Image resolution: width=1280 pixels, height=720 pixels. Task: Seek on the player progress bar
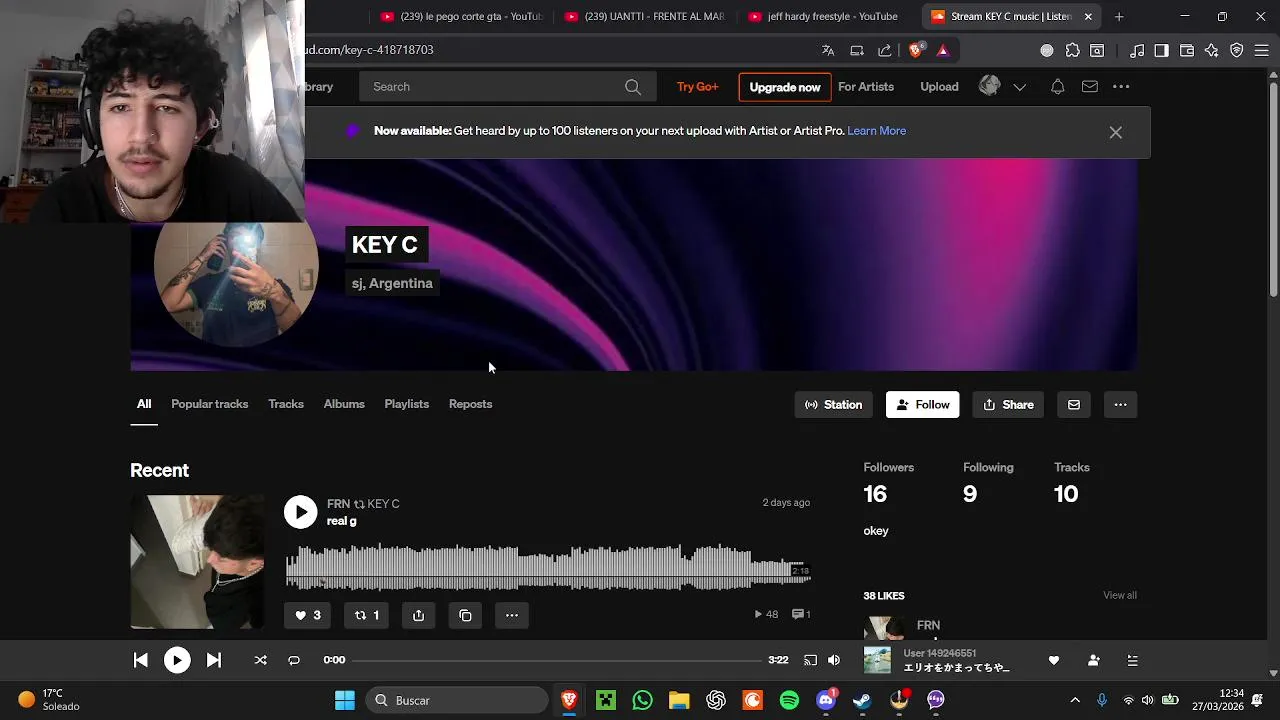(x=557, y=660)
